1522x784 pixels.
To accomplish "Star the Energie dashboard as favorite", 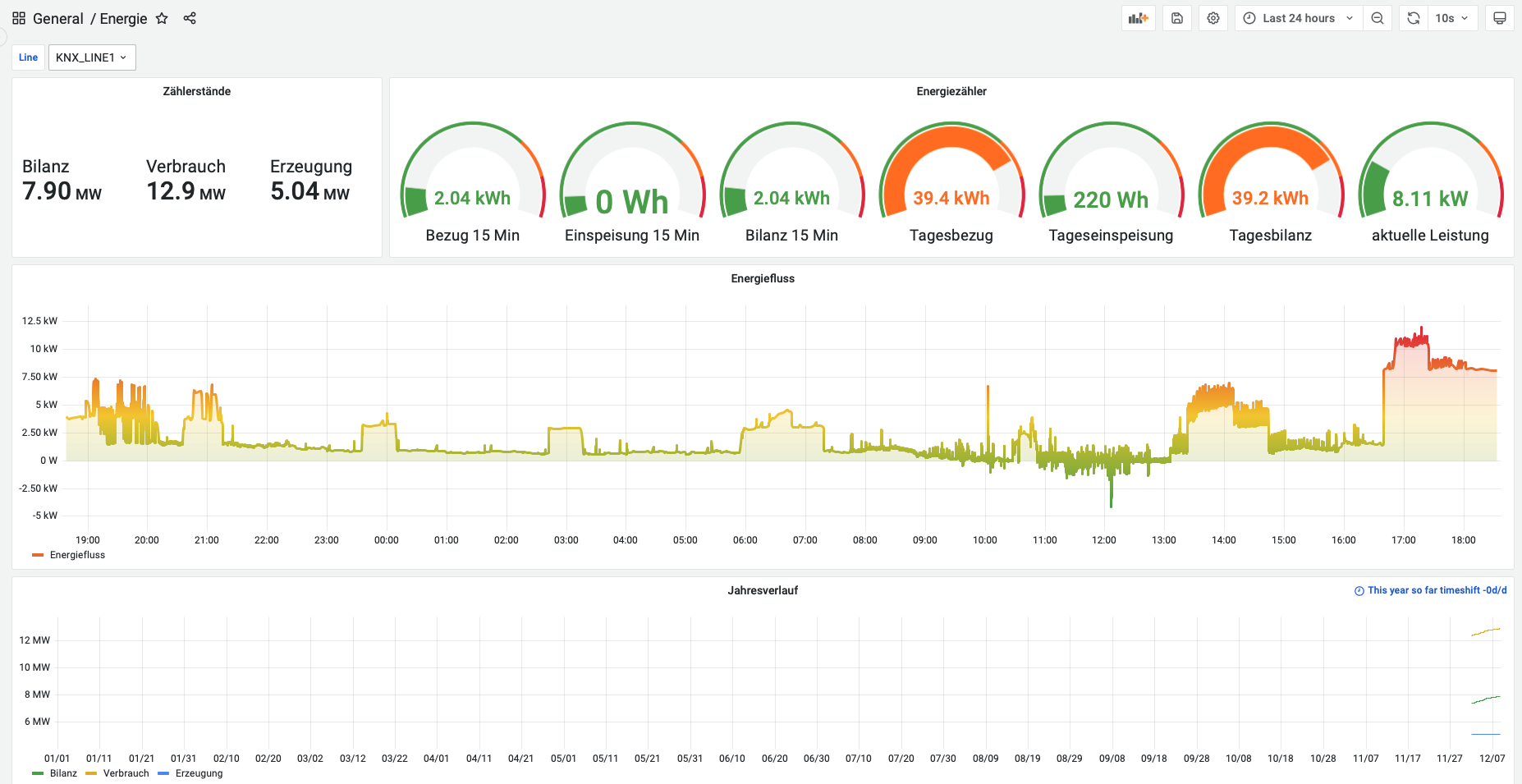I will click(x=162, y=18).
